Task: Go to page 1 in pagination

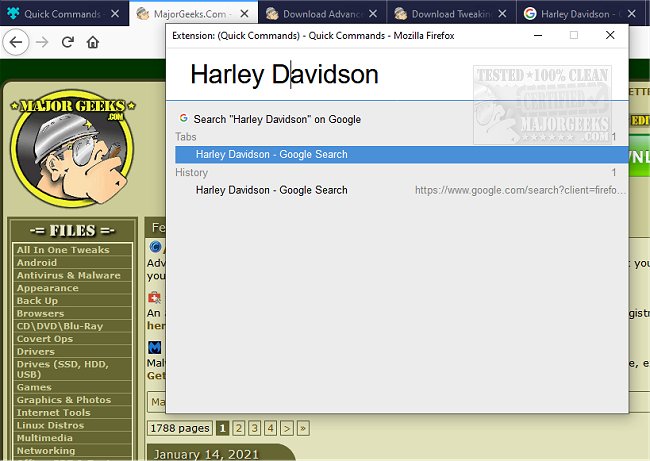Action: tap(223, 428)
